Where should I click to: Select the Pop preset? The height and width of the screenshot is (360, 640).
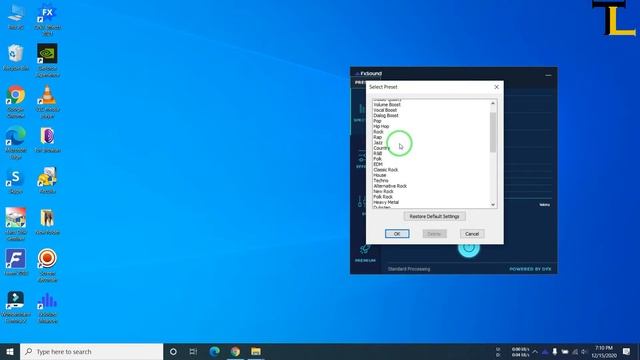(377, 121)
